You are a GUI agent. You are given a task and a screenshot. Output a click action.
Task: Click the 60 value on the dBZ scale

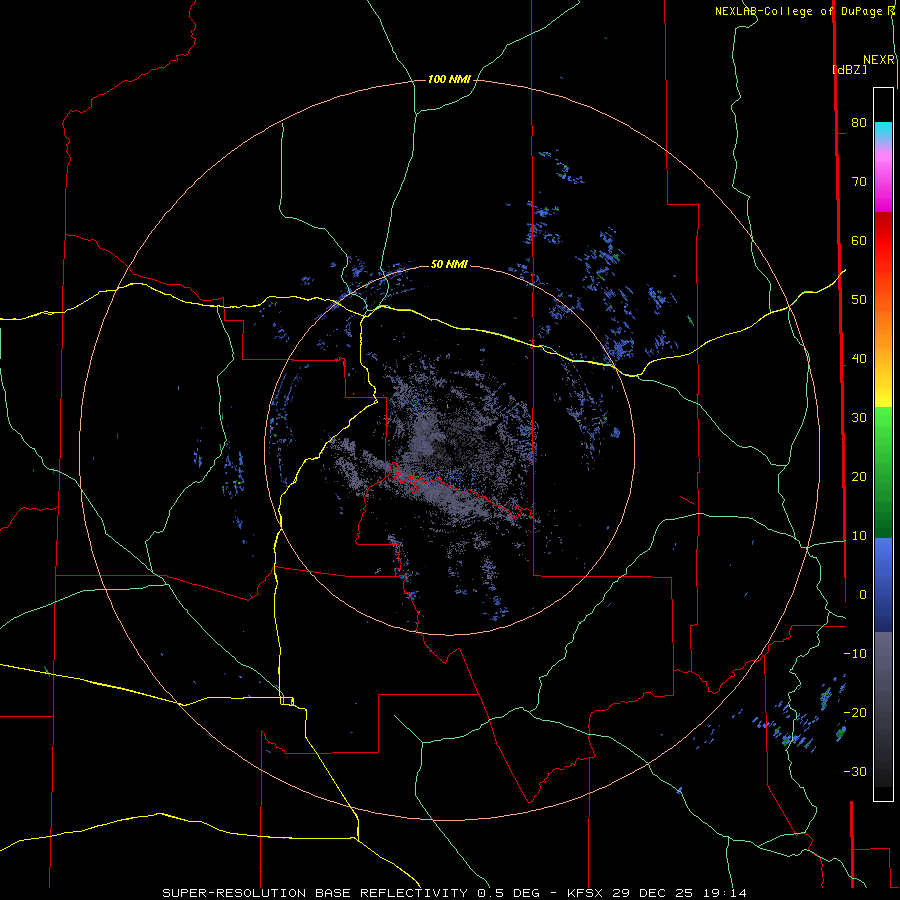point(859,240)
